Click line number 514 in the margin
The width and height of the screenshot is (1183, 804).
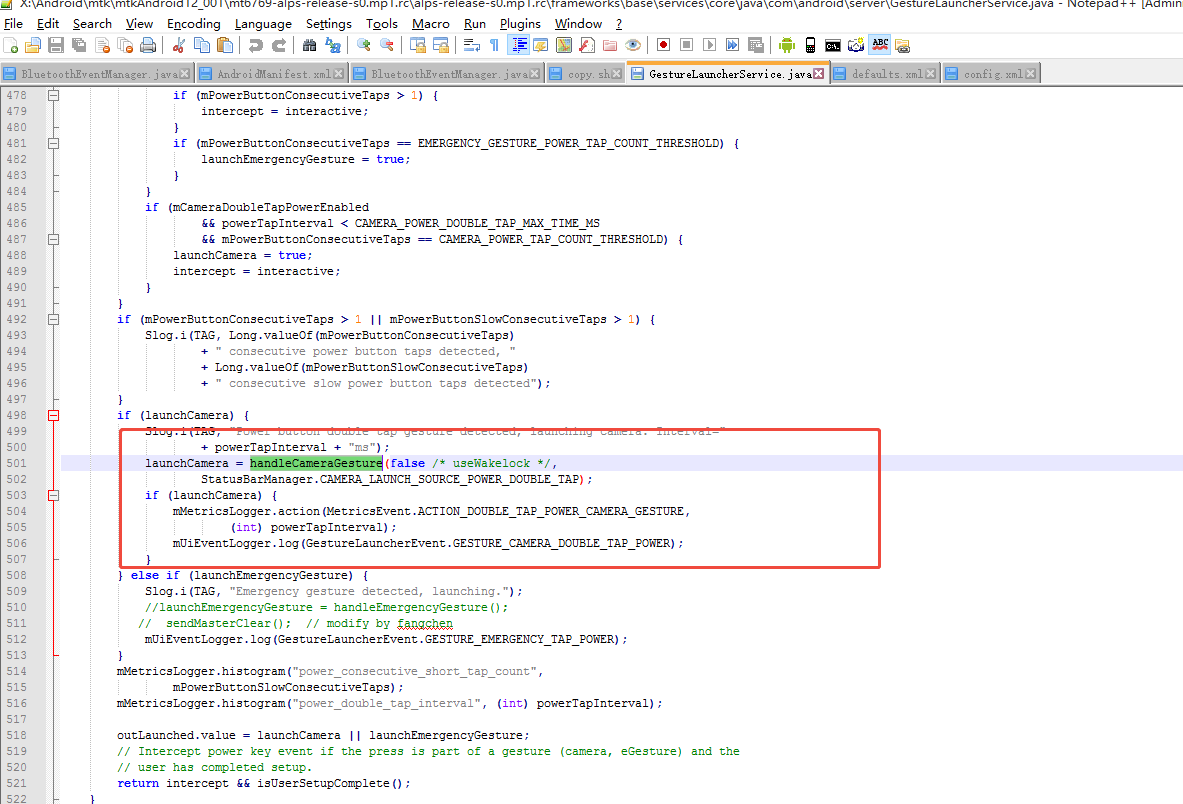(16, 671)
